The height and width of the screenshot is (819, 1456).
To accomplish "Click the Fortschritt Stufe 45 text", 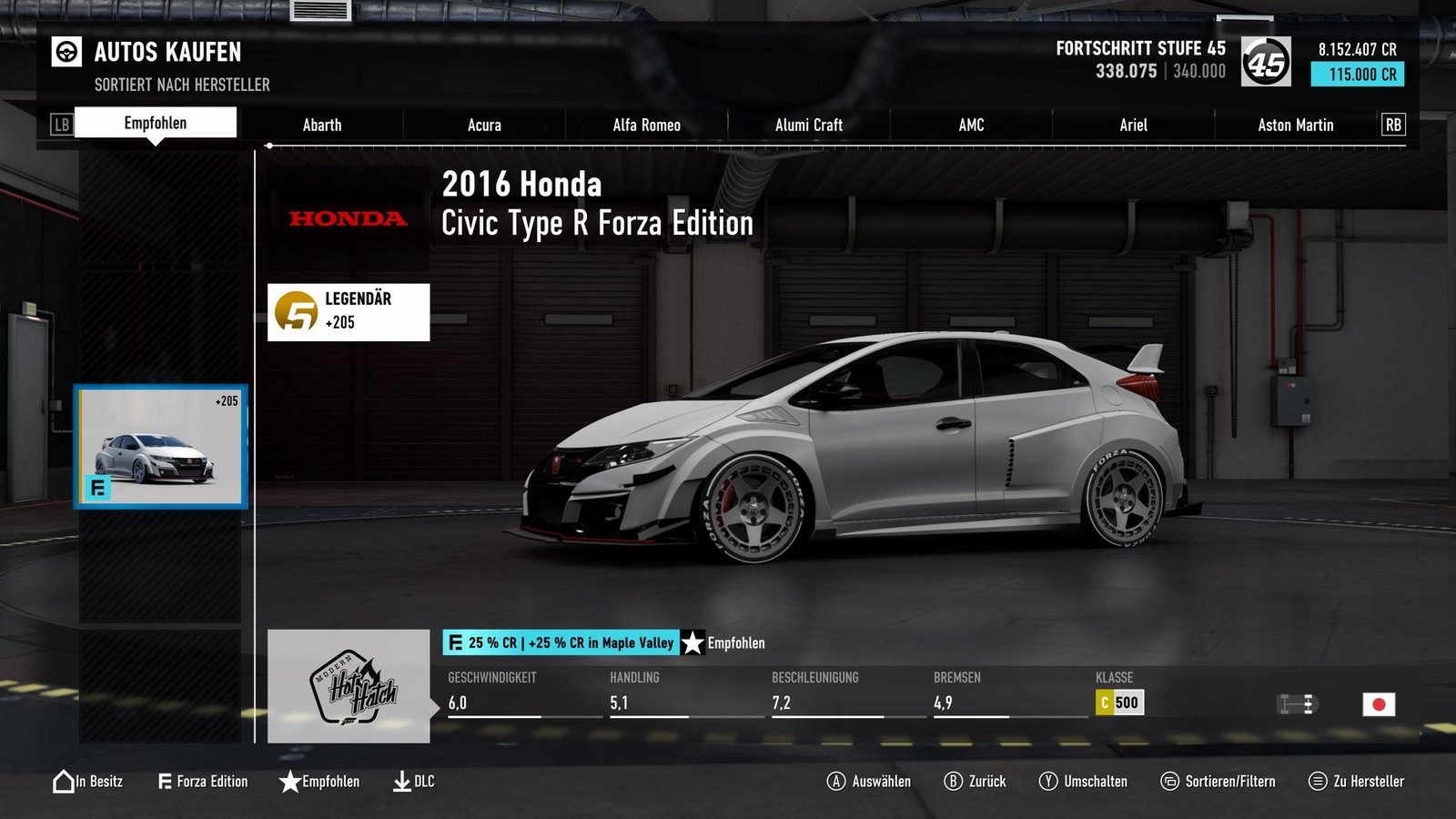I will click(1141, 48).
